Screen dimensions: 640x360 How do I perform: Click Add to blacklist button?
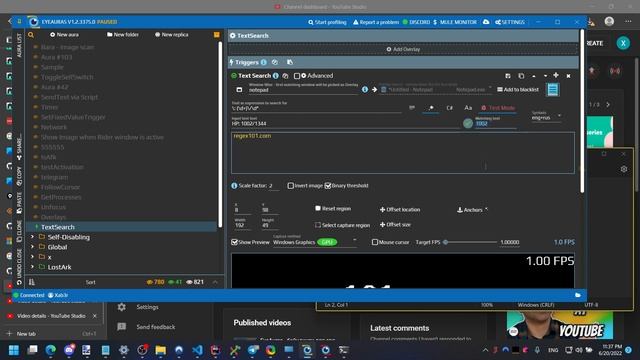[518, 89]
